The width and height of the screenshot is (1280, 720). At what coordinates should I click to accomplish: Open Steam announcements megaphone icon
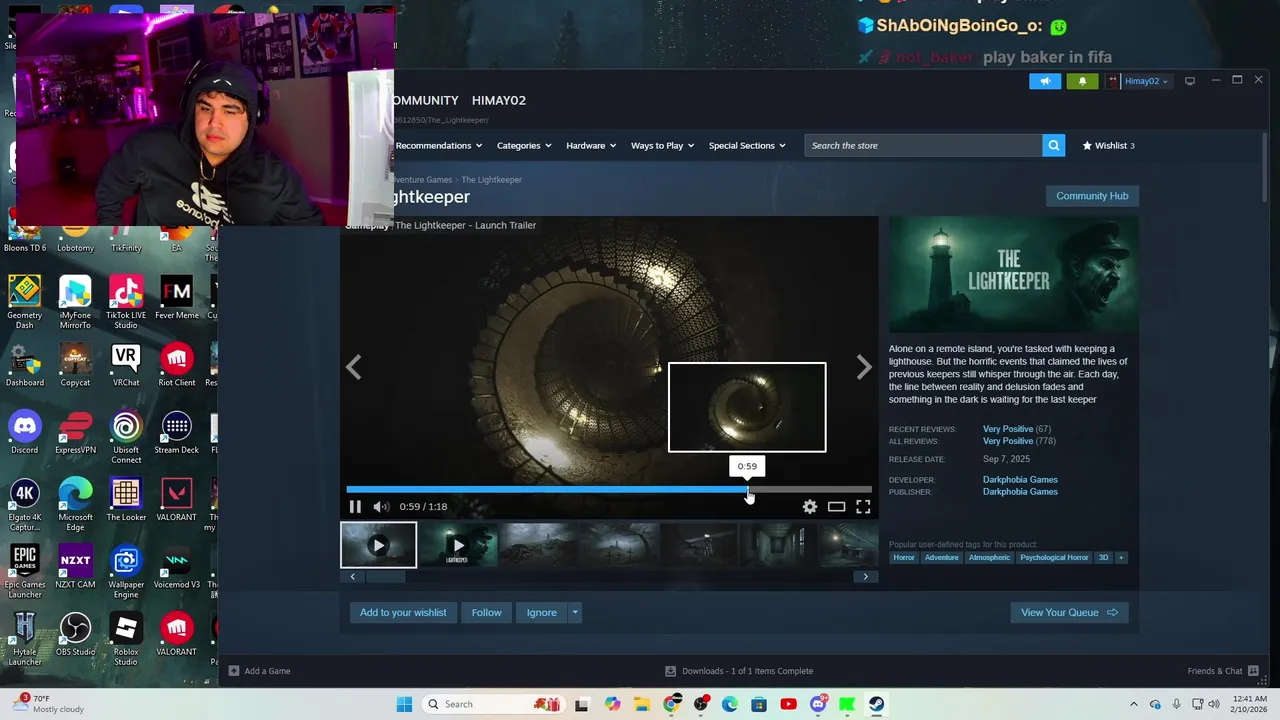click(x=1045, y=81)
